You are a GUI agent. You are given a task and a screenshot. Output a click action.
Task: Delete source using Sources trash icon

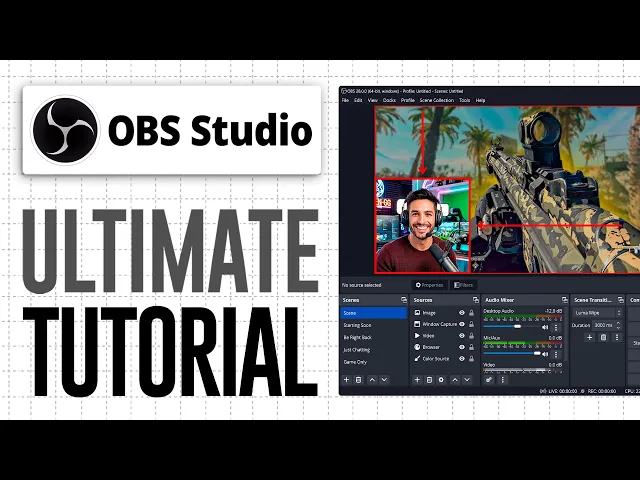click(429, 380)
